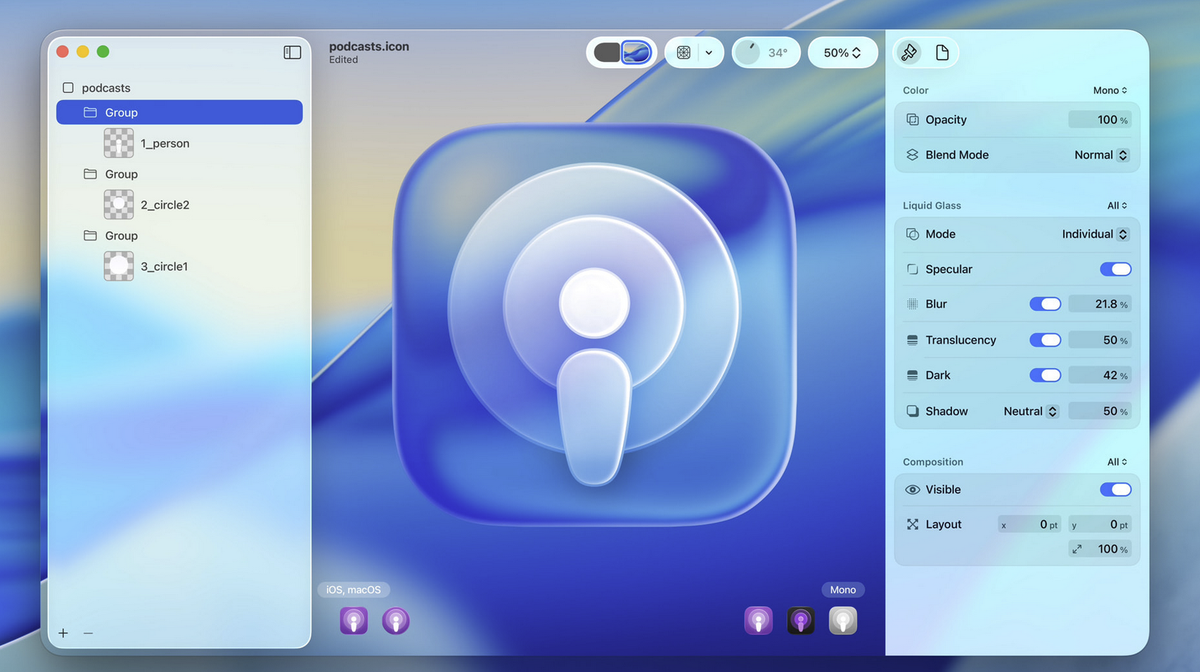Select the round purple podcasts preview thumbnail

tap(396, 621)
